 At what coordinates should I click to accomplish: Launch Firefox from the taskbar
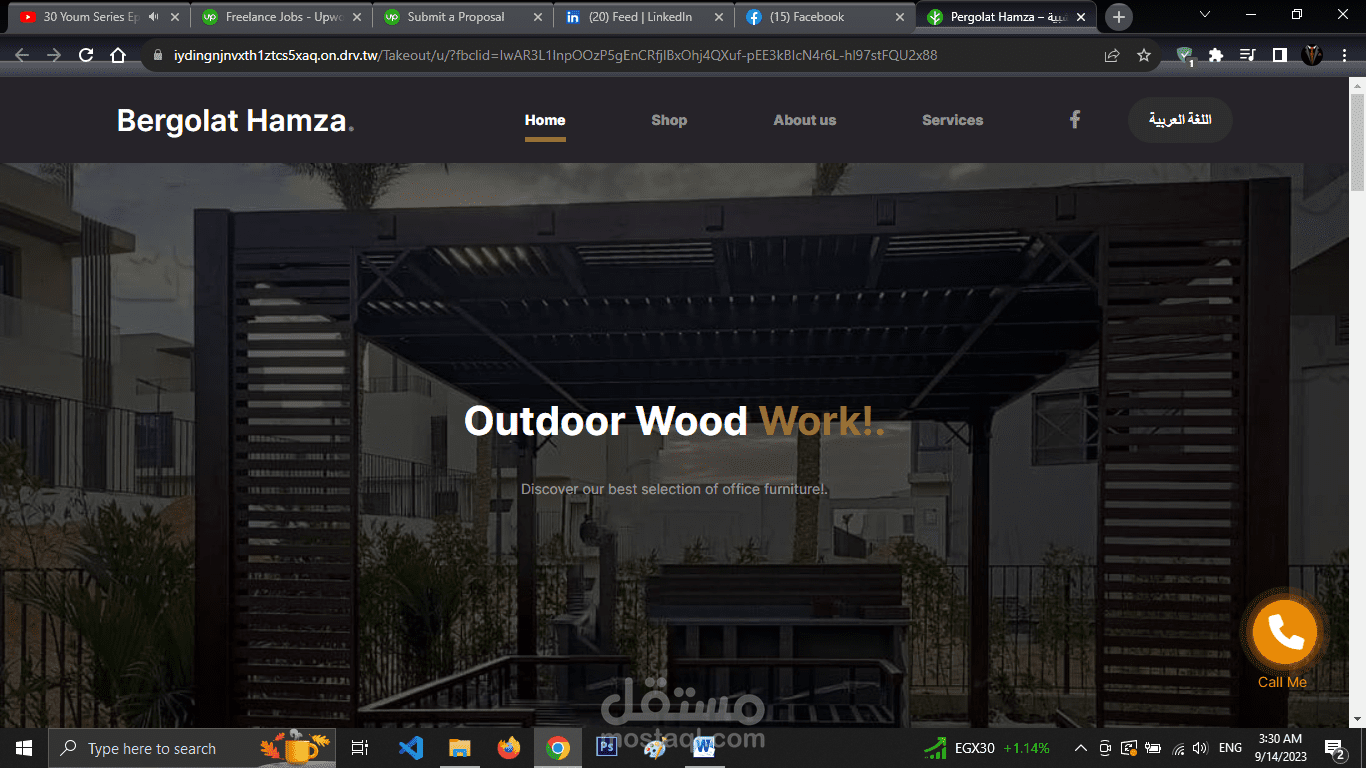pos(509,748)
